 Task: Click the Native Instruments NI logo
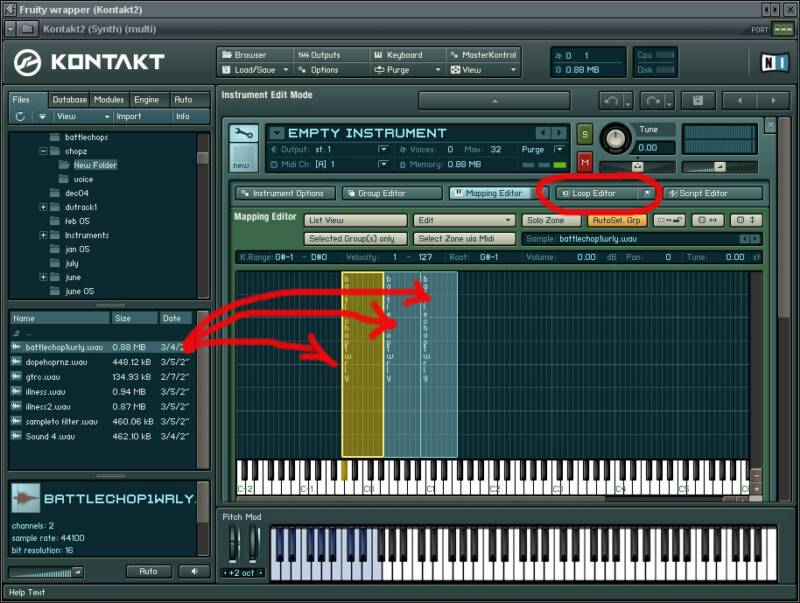[775, 62]
